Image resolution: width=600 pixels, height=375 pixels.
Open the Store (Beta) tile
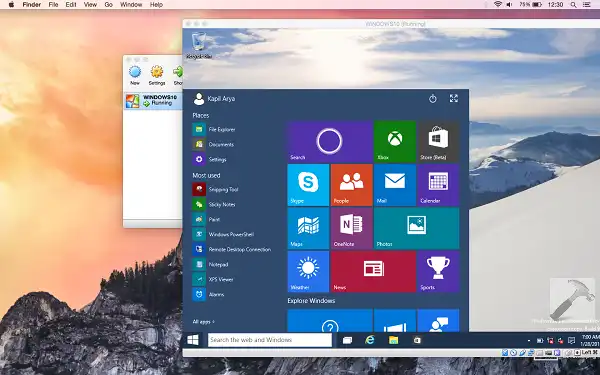(438, 141)
